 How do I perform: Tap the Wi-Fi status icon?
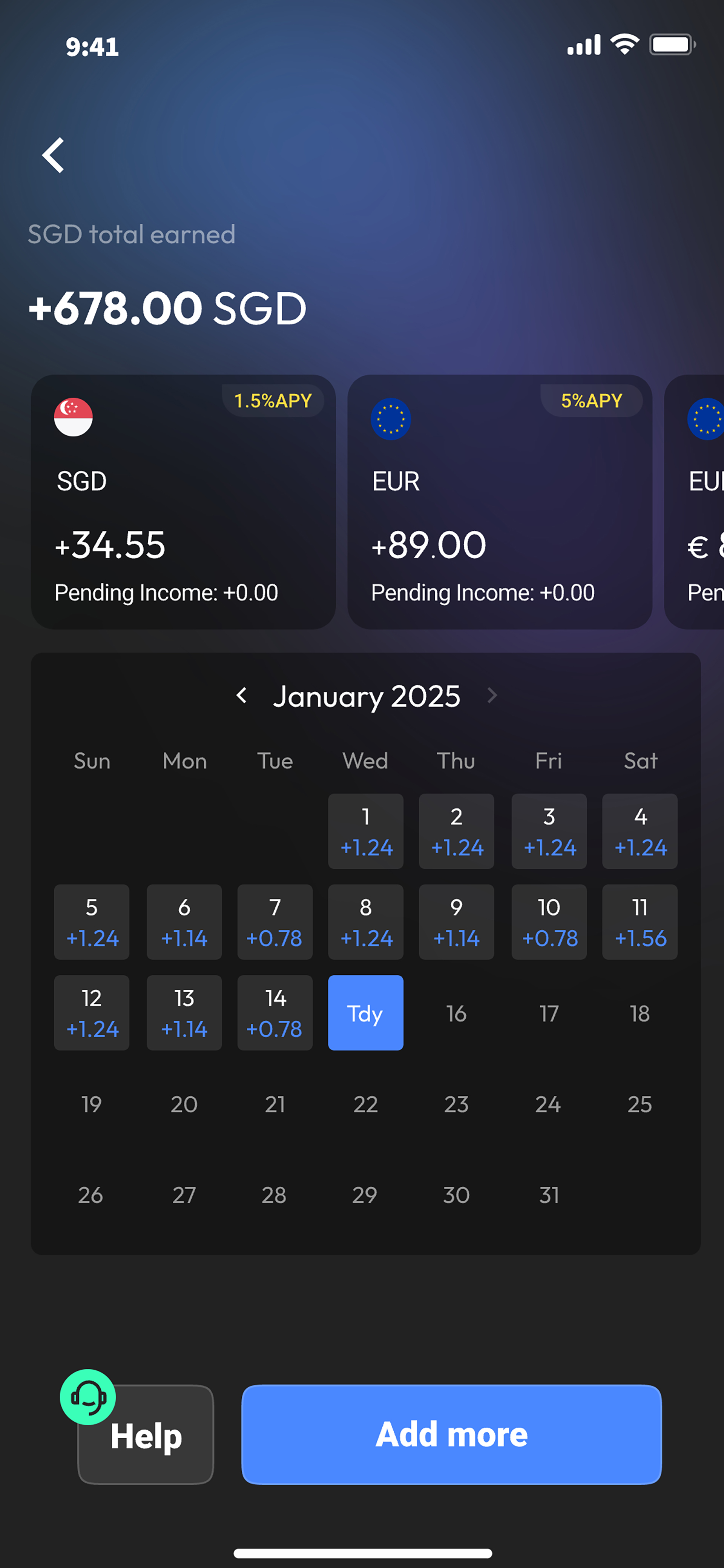coord(624,45)
